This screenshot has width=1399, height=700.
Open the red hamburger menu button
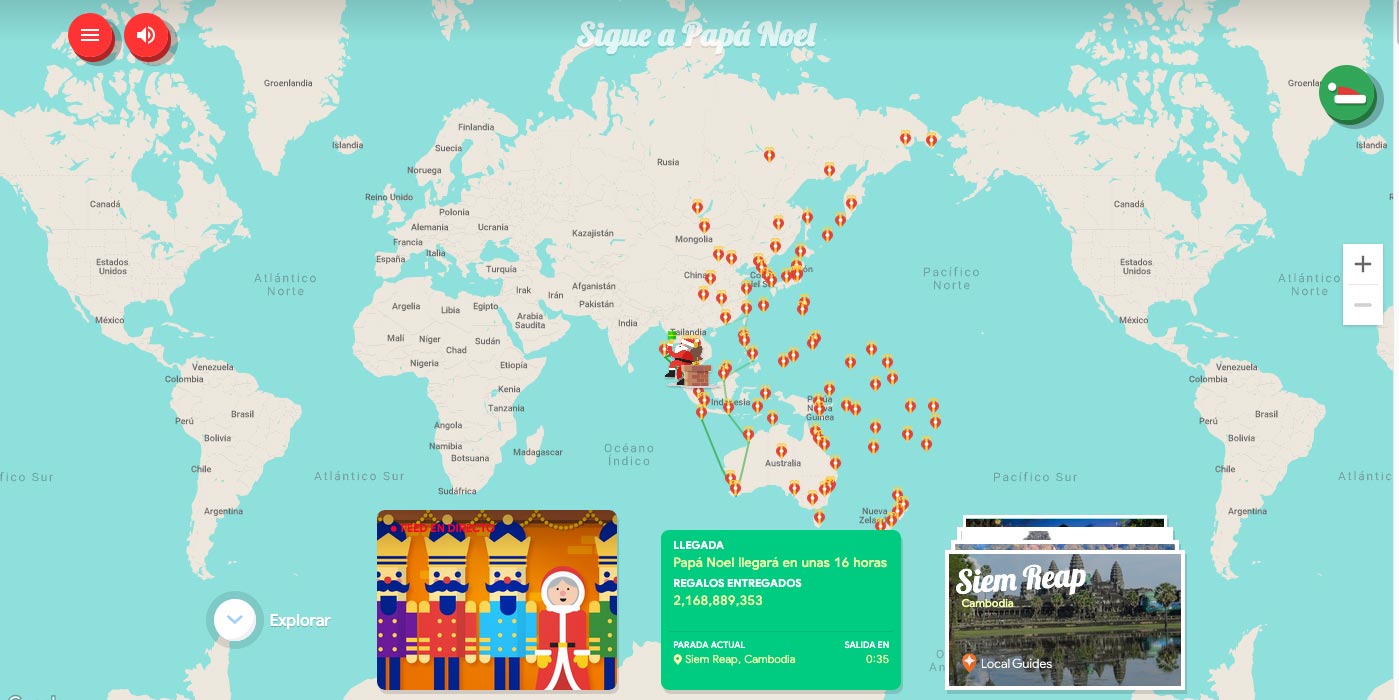(90, 36)
